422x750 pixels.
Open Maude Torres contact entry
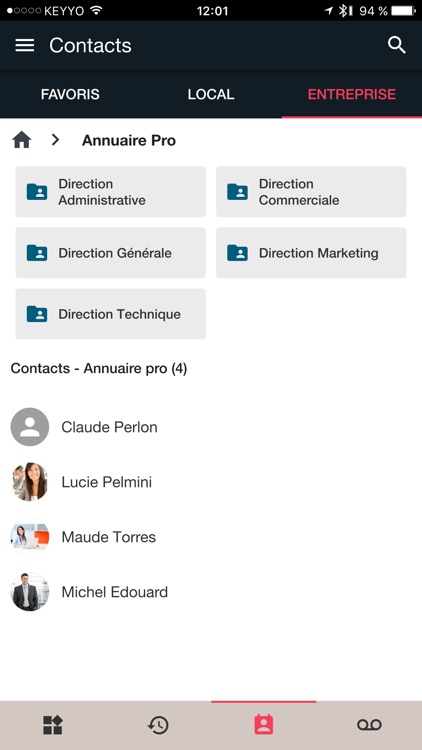211,537
